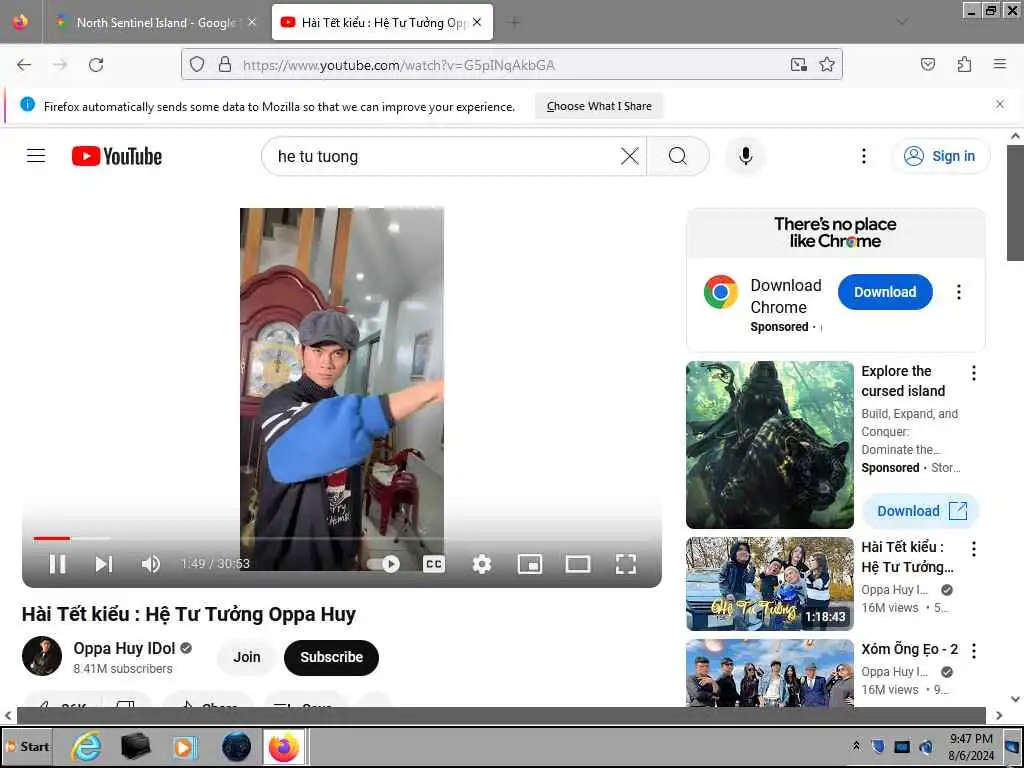Open Windows Start menu
The width and height of the screenshot is (1024, 768).
pos(27,746)
